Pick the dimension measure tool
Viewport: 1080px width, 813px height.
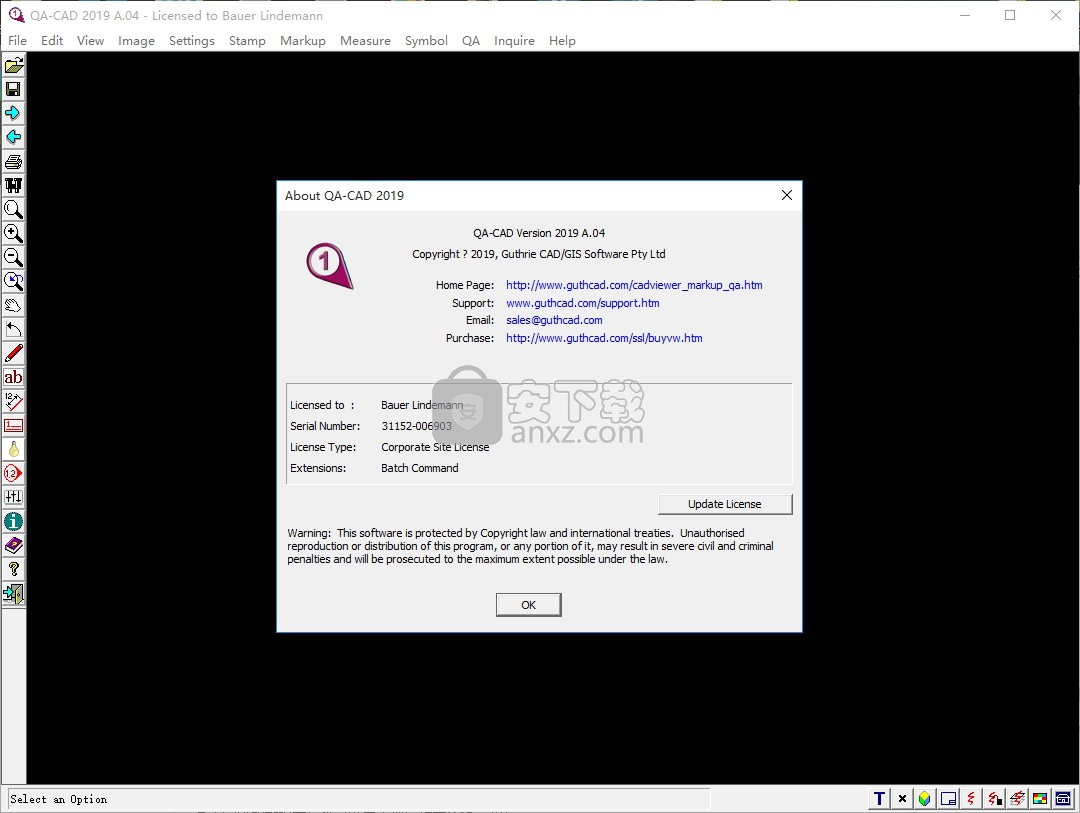coord(14,402)
